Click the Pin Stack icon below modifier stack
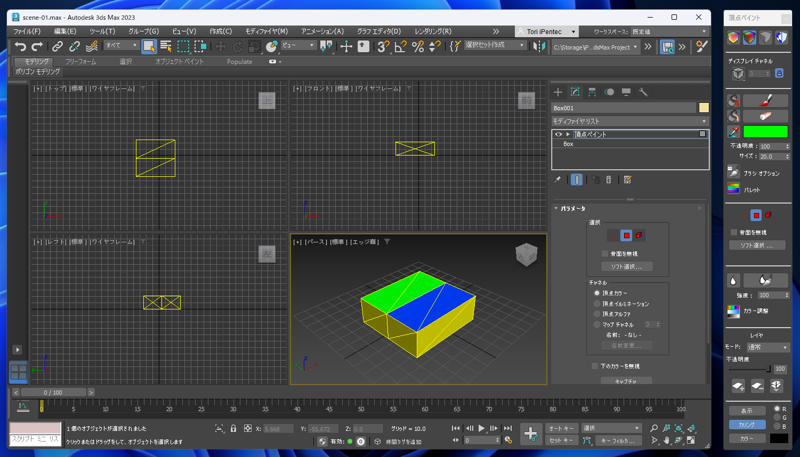 click(558, 180)
